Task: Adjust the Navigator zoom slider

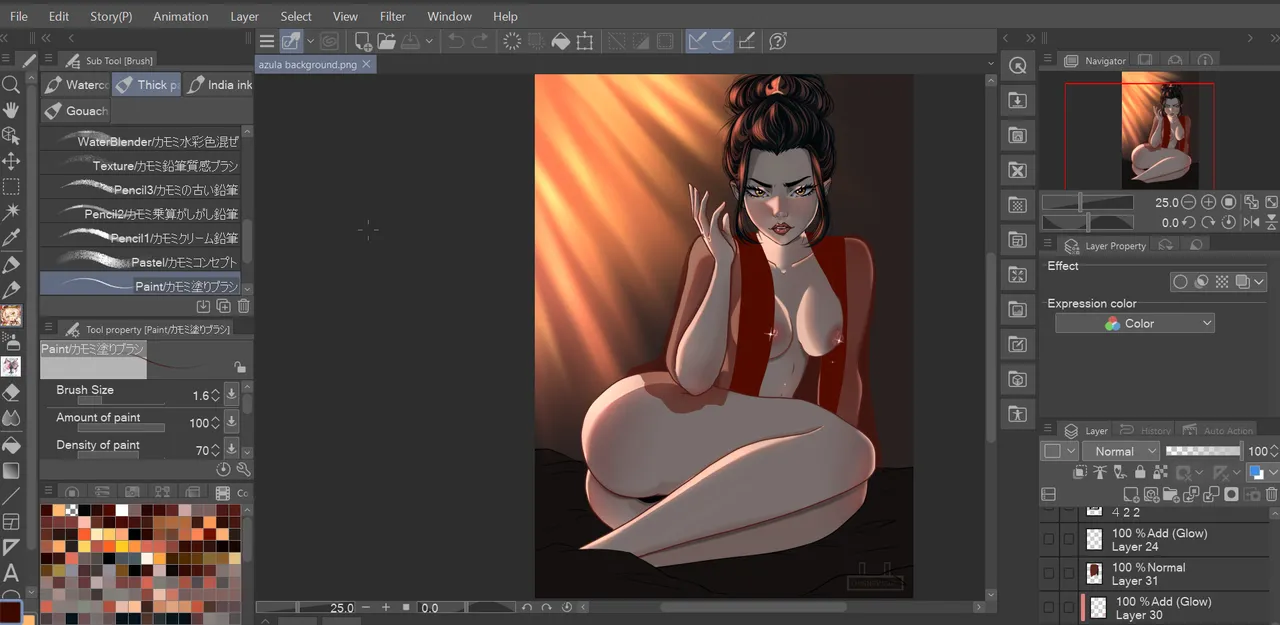Action: tap(1088, 202)
